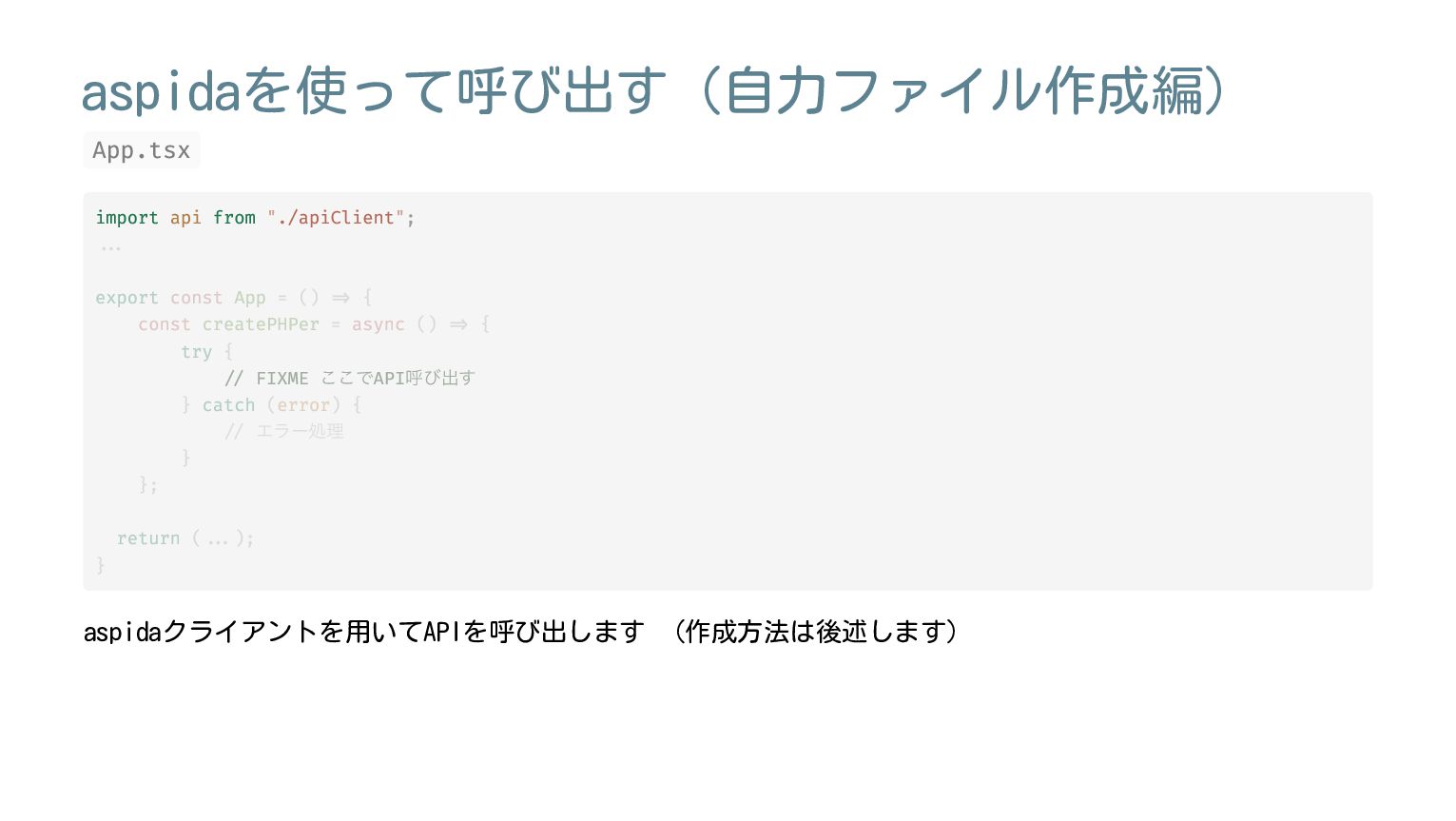Click the export const App line
The width and height of the screenshot is (1456, 821).
pos(234,298)
